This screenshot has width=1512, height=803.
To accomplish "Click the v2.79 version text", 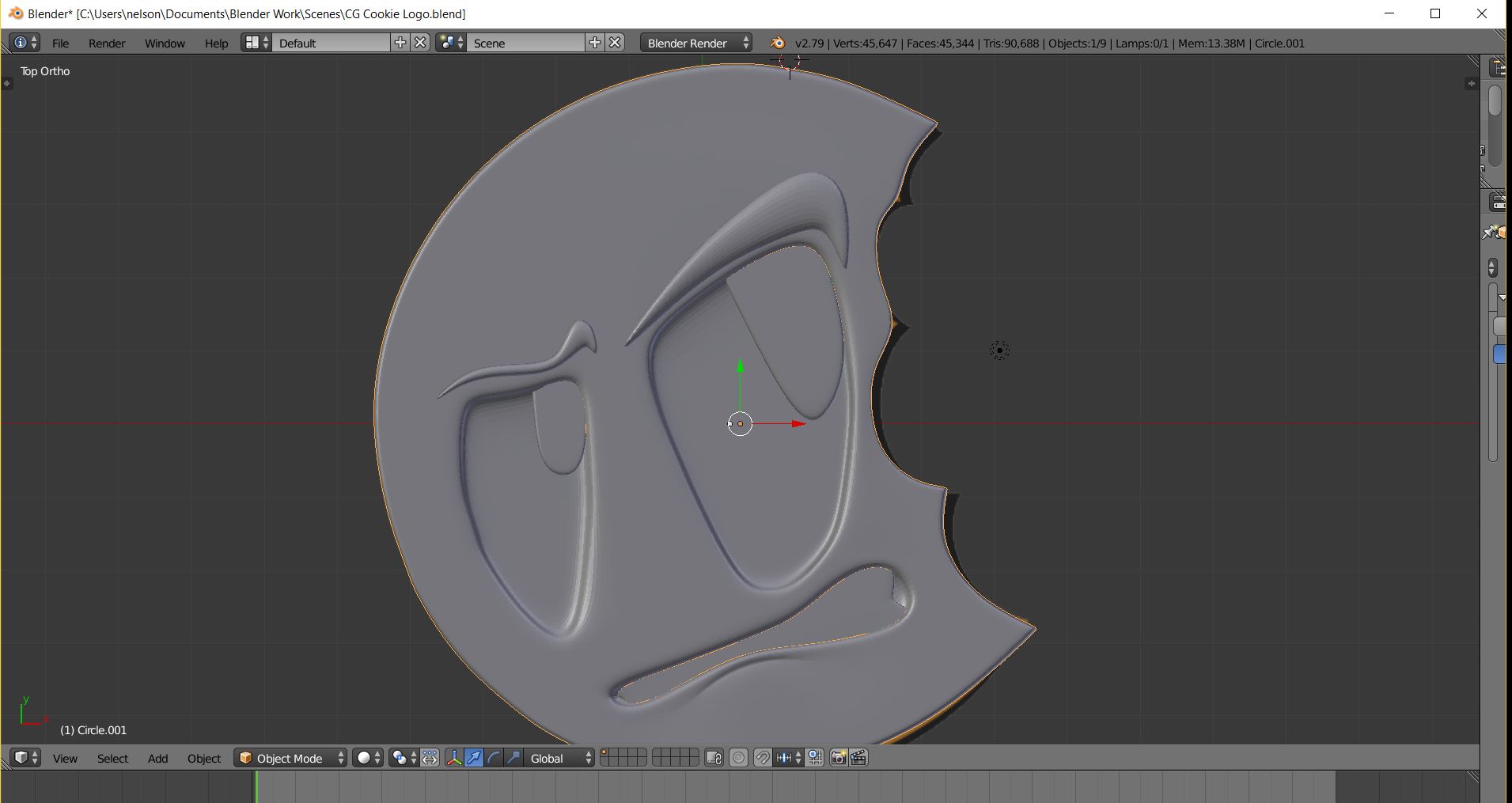I will (x=809, y=44).
